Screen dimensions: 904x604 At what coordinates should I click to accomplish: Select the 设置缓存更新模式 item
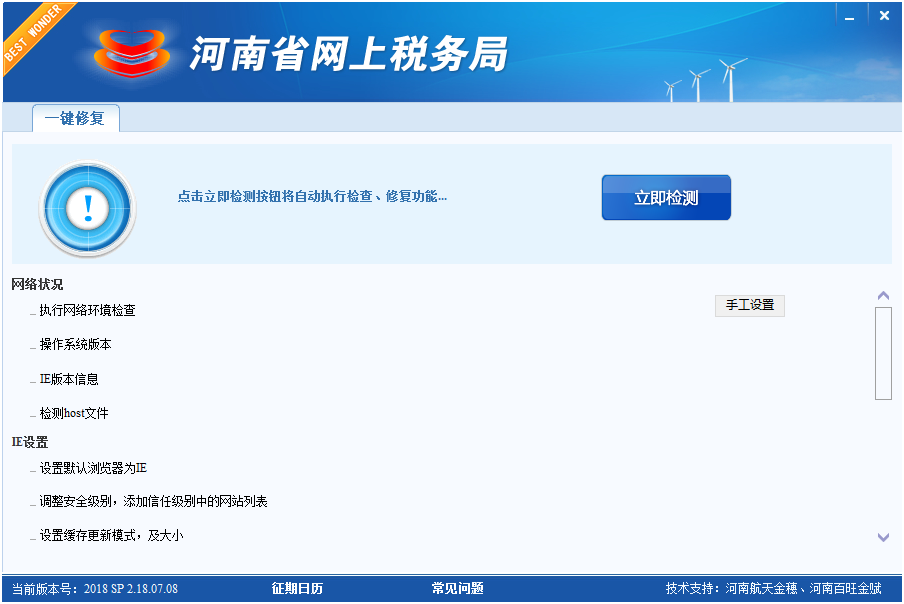tap(110, 536)
